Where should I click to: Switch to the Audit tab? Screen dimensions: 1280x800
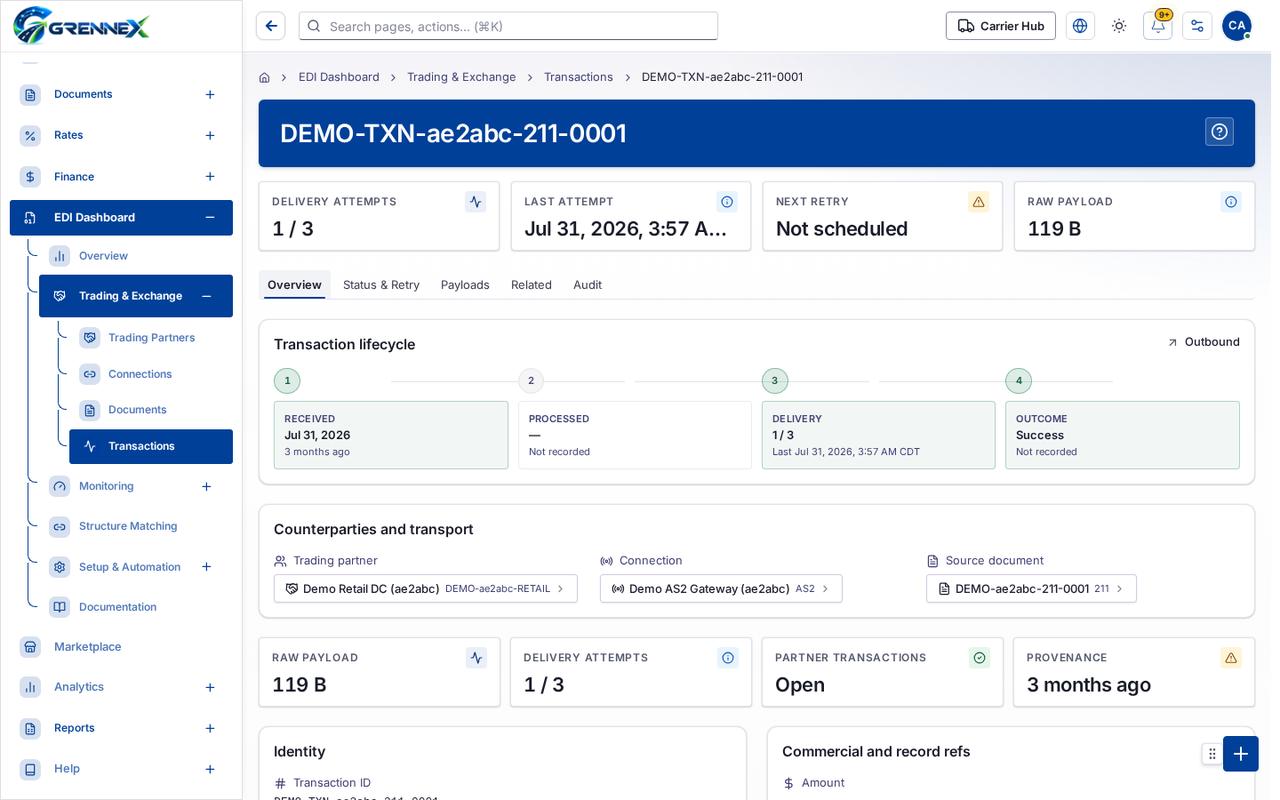click(587, 285)
